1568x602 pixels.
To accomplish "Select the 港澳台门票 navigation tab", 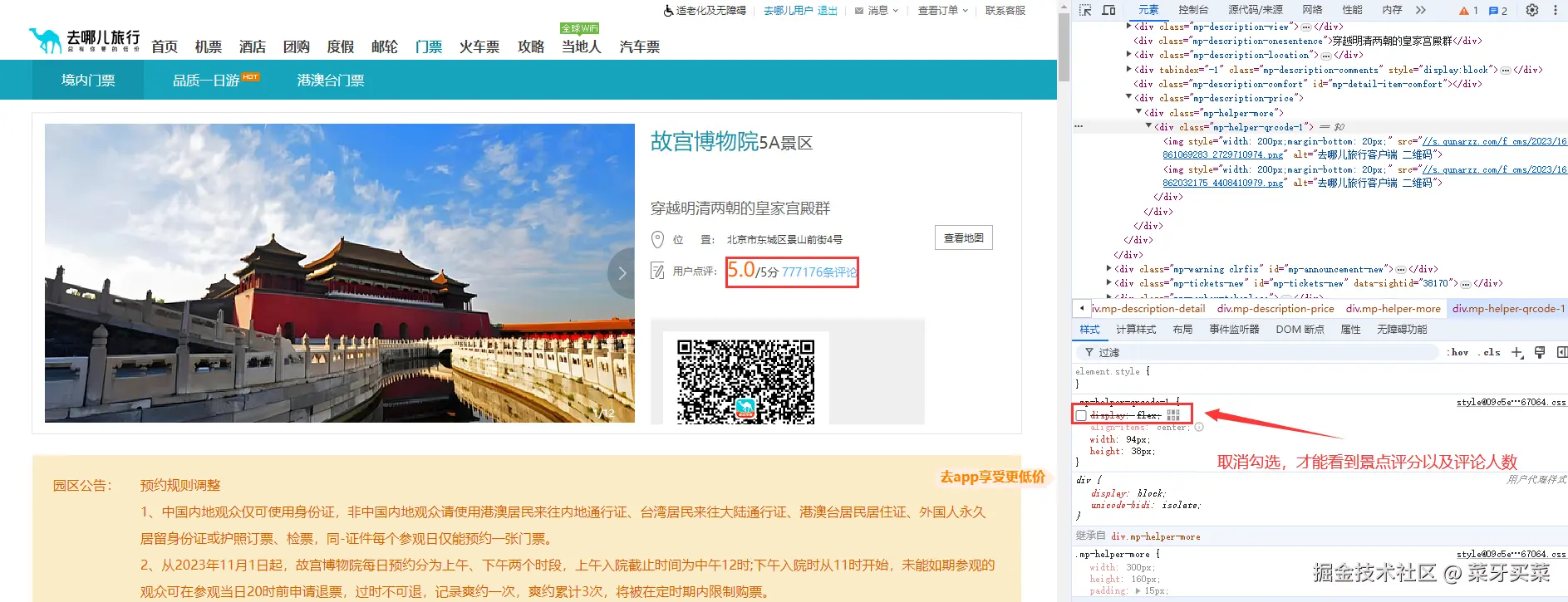I will tap(331, 80).
